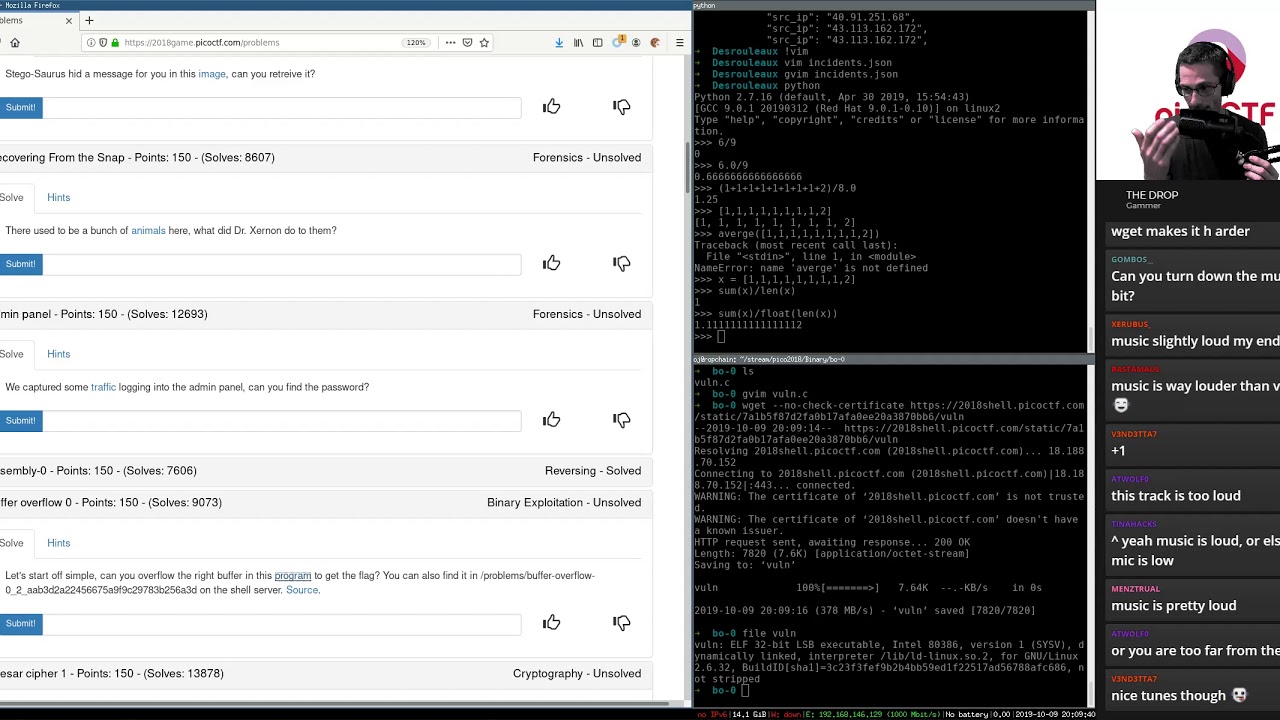Focus the Recovering From the Snap flag input

click(282, 264)
